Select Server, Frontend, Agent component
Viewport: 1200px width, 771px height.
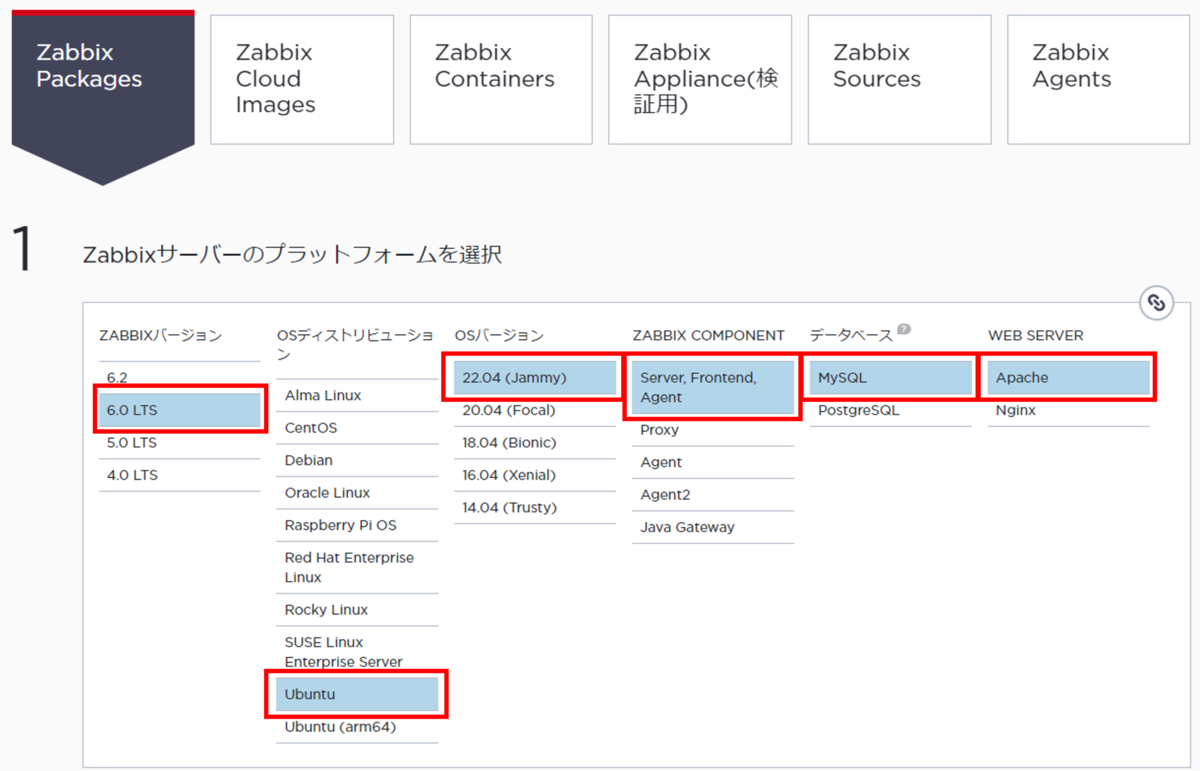coord(713,388)
